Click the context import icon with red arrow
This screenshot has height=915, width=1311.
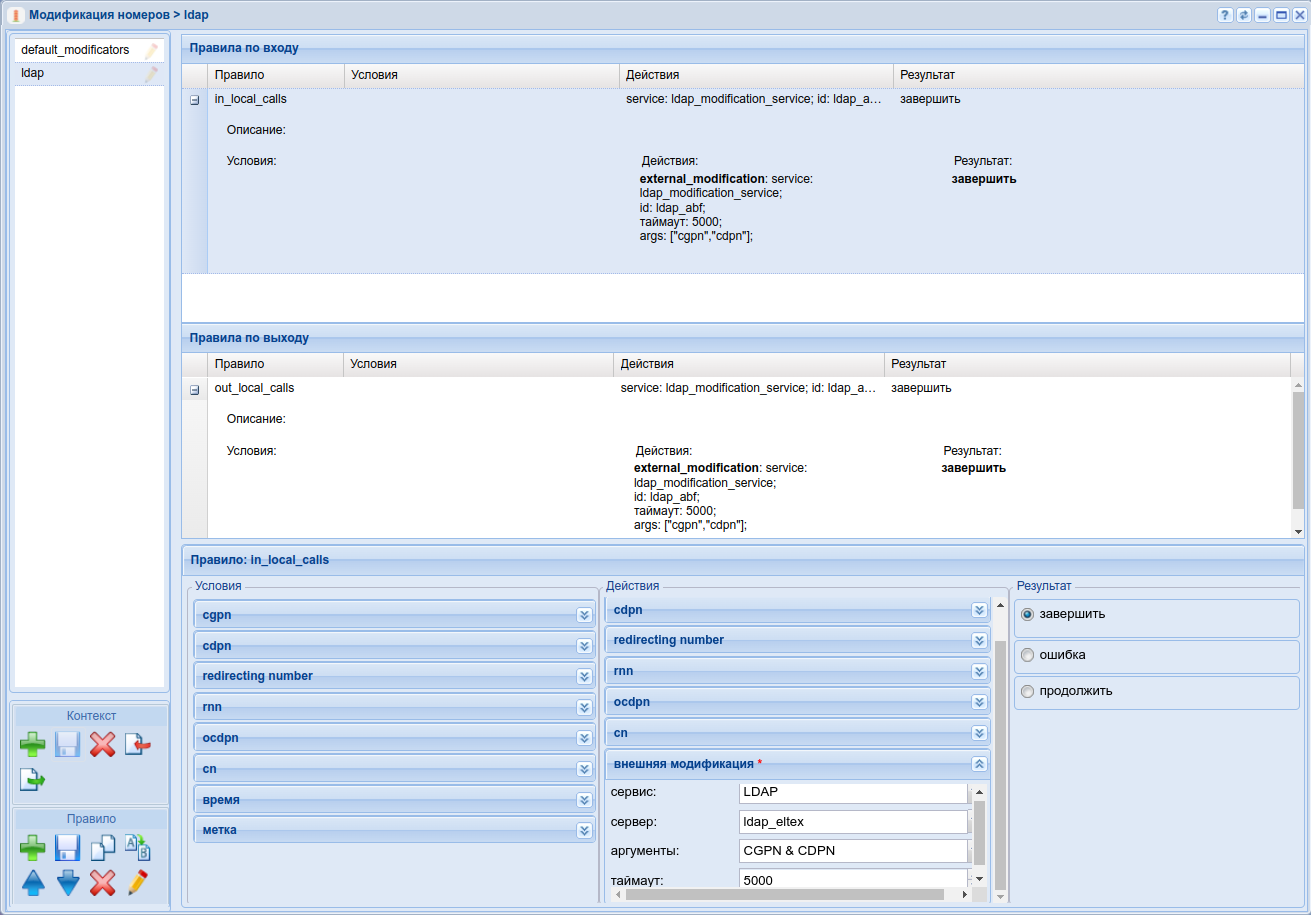point(137,744)
